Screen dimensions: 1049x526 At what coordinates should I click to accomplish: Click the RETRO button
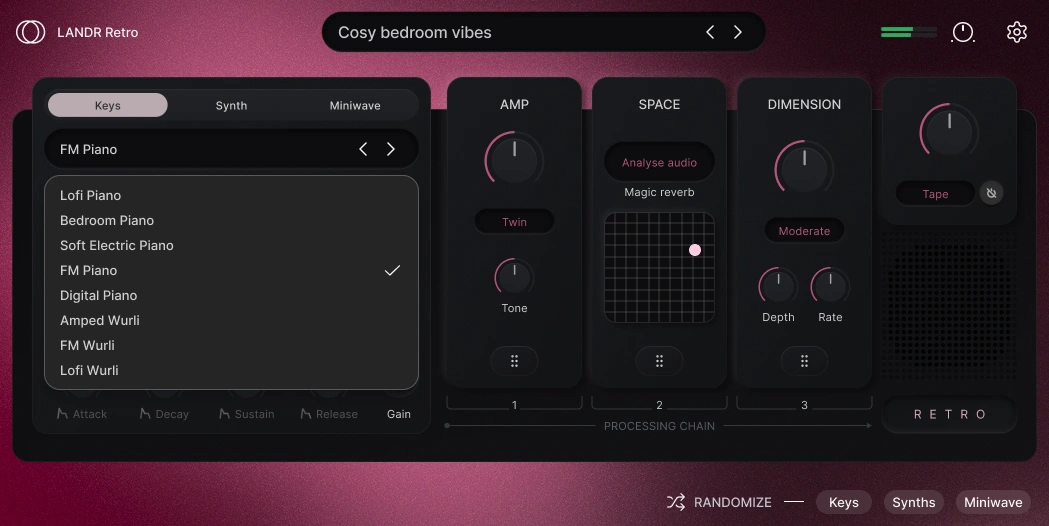[x=949, y=414]
